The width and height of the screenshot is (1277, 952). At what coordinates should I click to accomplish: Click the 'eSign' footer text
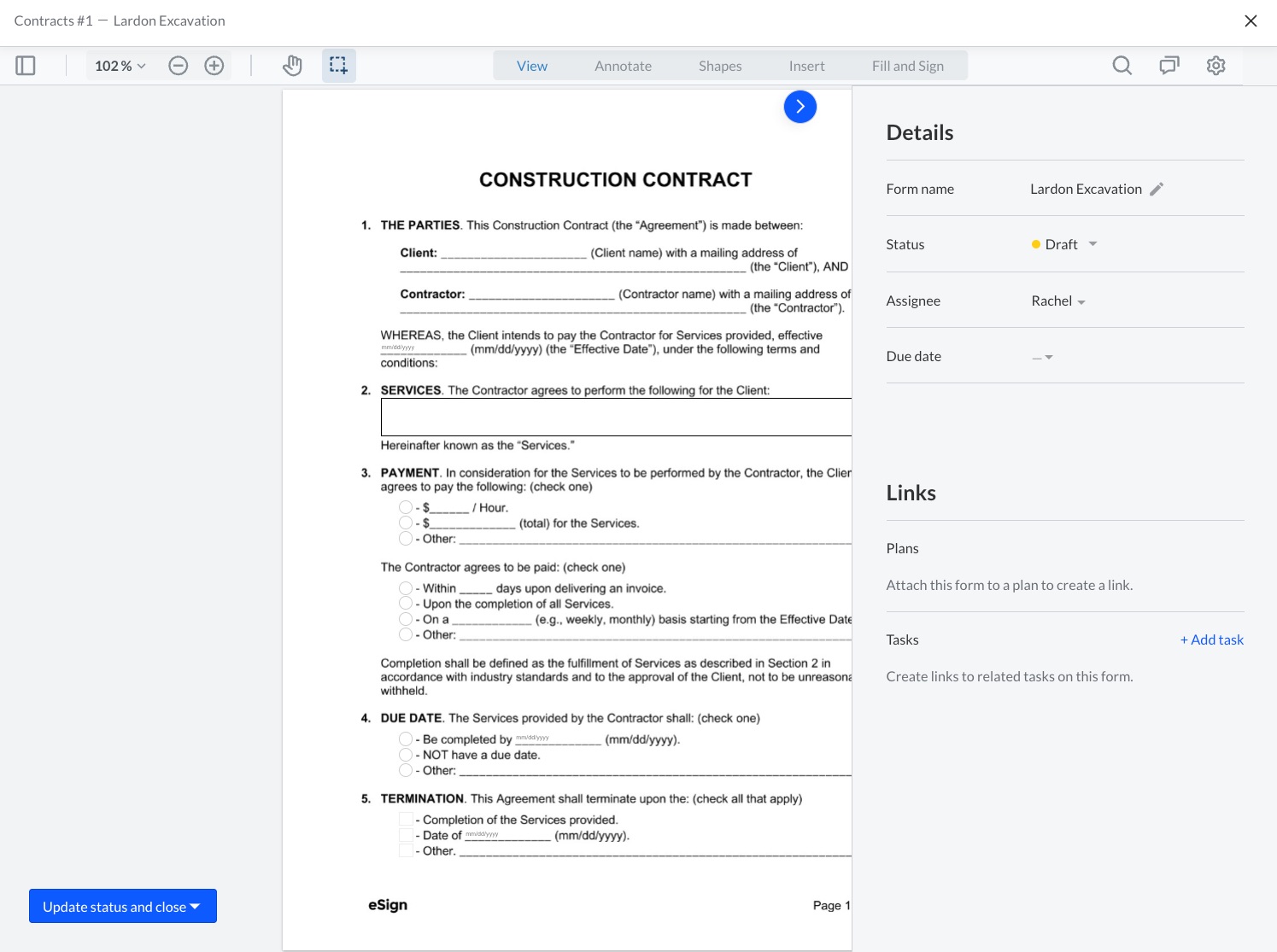388,905
